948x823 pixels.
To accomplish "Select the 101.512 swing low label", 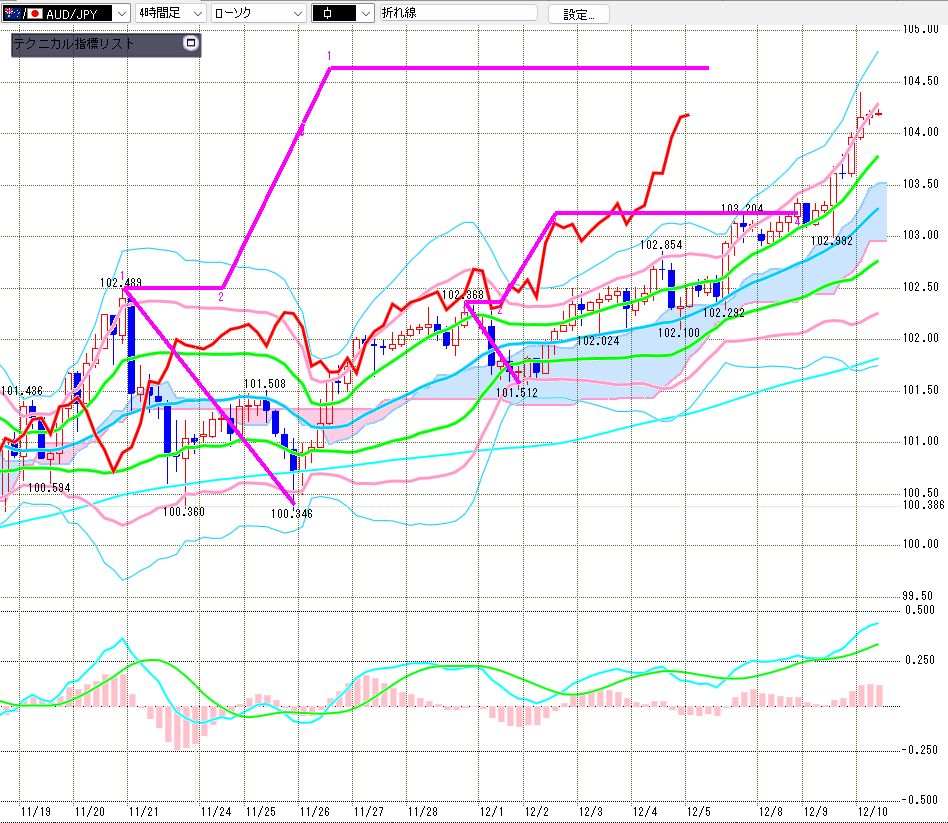I will point(517,393).
